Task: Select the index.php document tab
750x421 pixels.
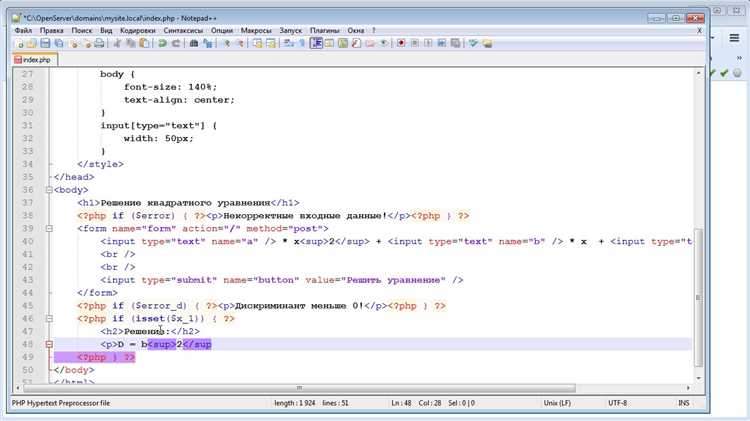Action: [x=35, y=60]
